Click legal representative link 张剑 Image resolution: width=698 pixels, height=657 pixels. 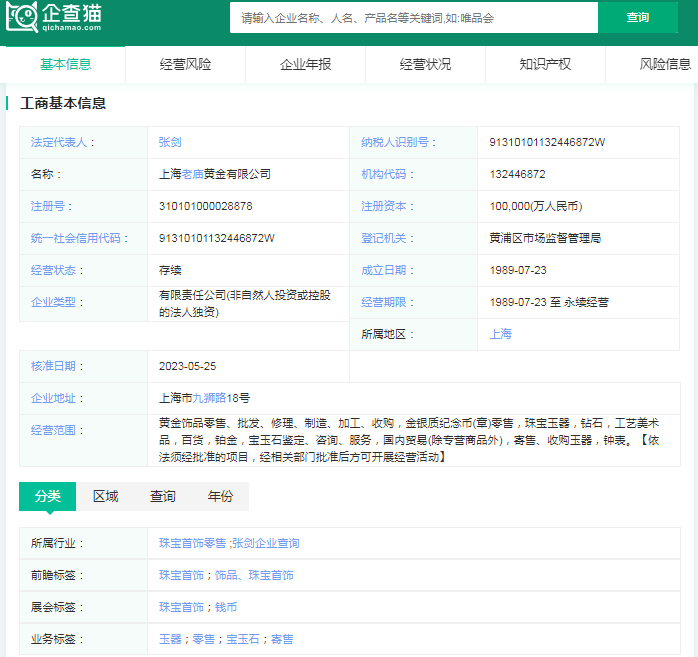pos(170,142)
